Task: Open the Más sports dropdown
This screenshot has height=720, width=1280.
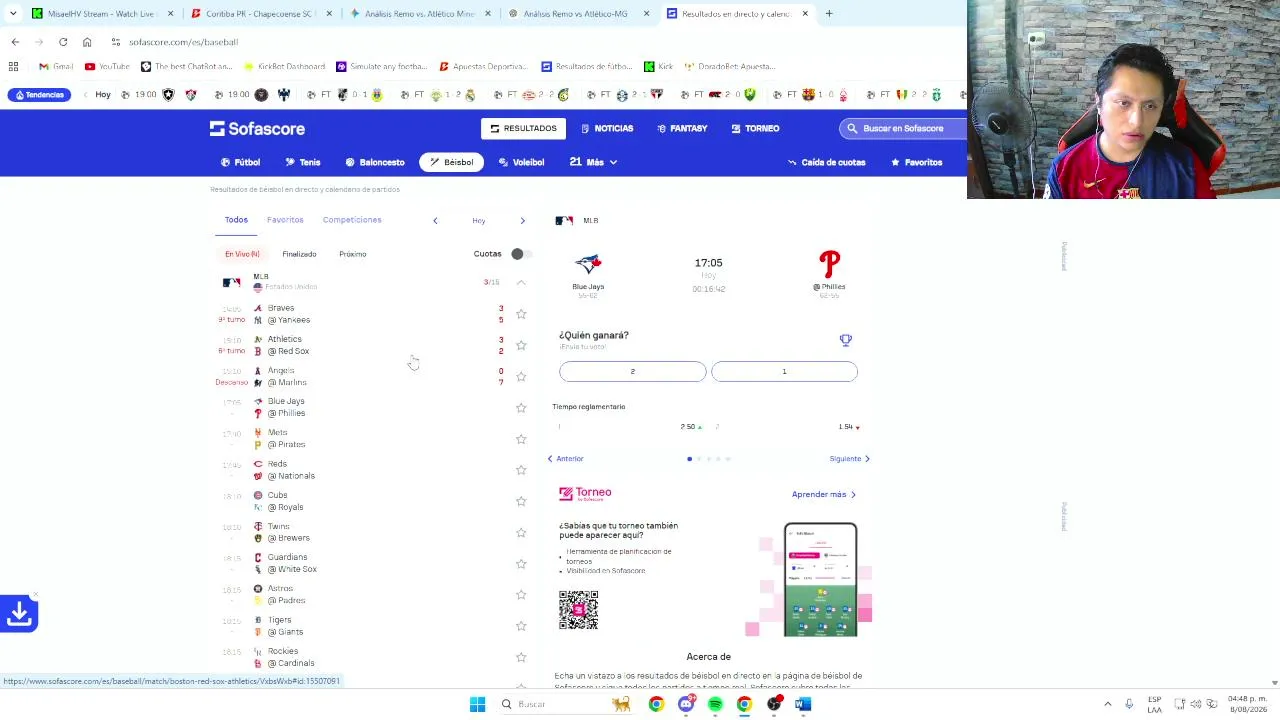Action: click(594, 162)
